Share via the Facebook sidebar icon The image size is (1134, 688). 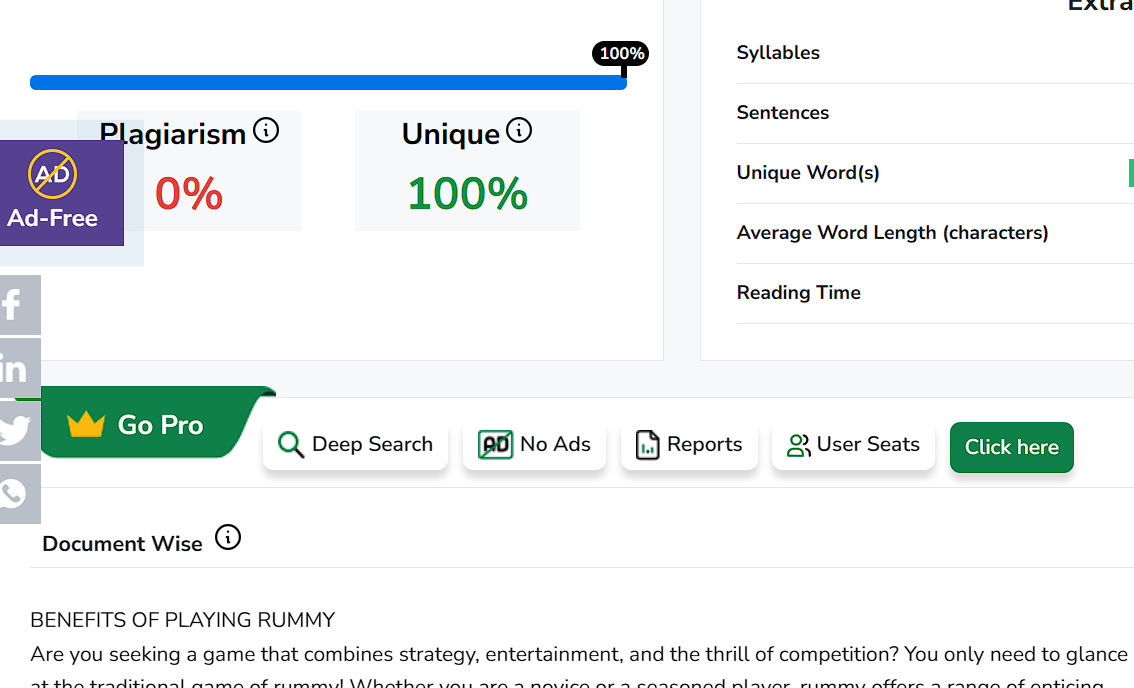(18, 305)
